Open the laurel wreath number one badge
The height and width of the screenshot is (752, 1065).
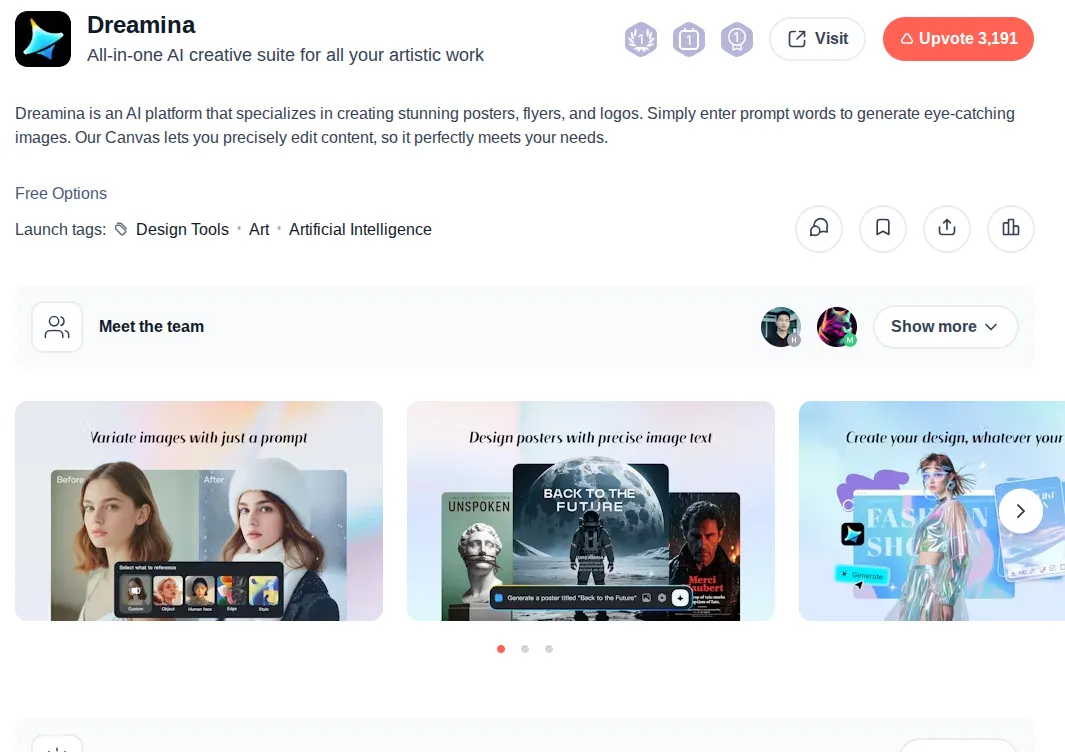click(640, 39)
